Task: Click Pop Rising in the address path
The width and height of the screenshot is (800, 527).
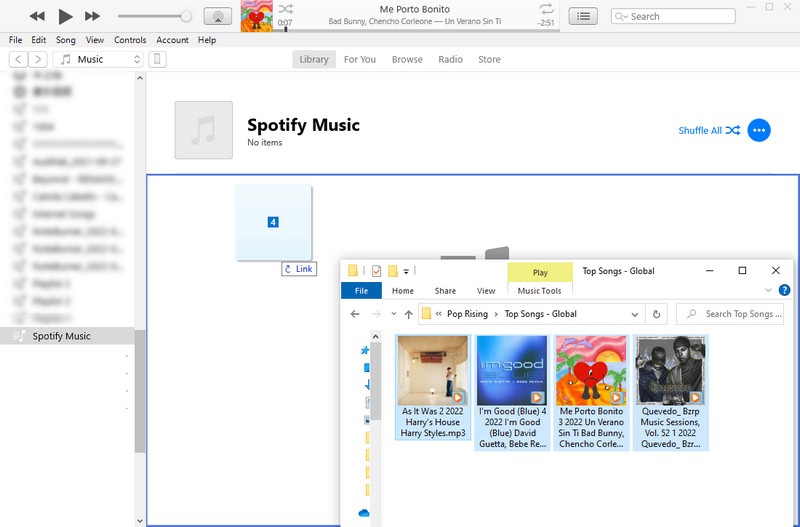Action: (x=467, y=314)
